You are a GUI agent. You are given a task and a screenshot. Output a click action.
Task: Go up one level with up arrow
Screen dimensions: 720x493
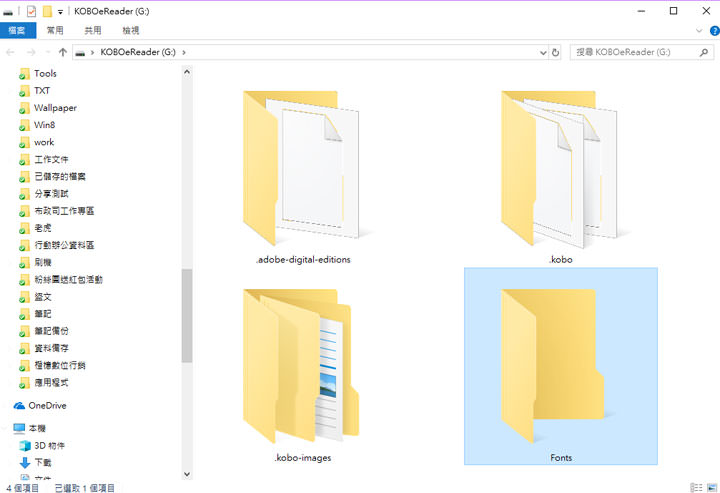pyautogui.click(x=64, y=51)
